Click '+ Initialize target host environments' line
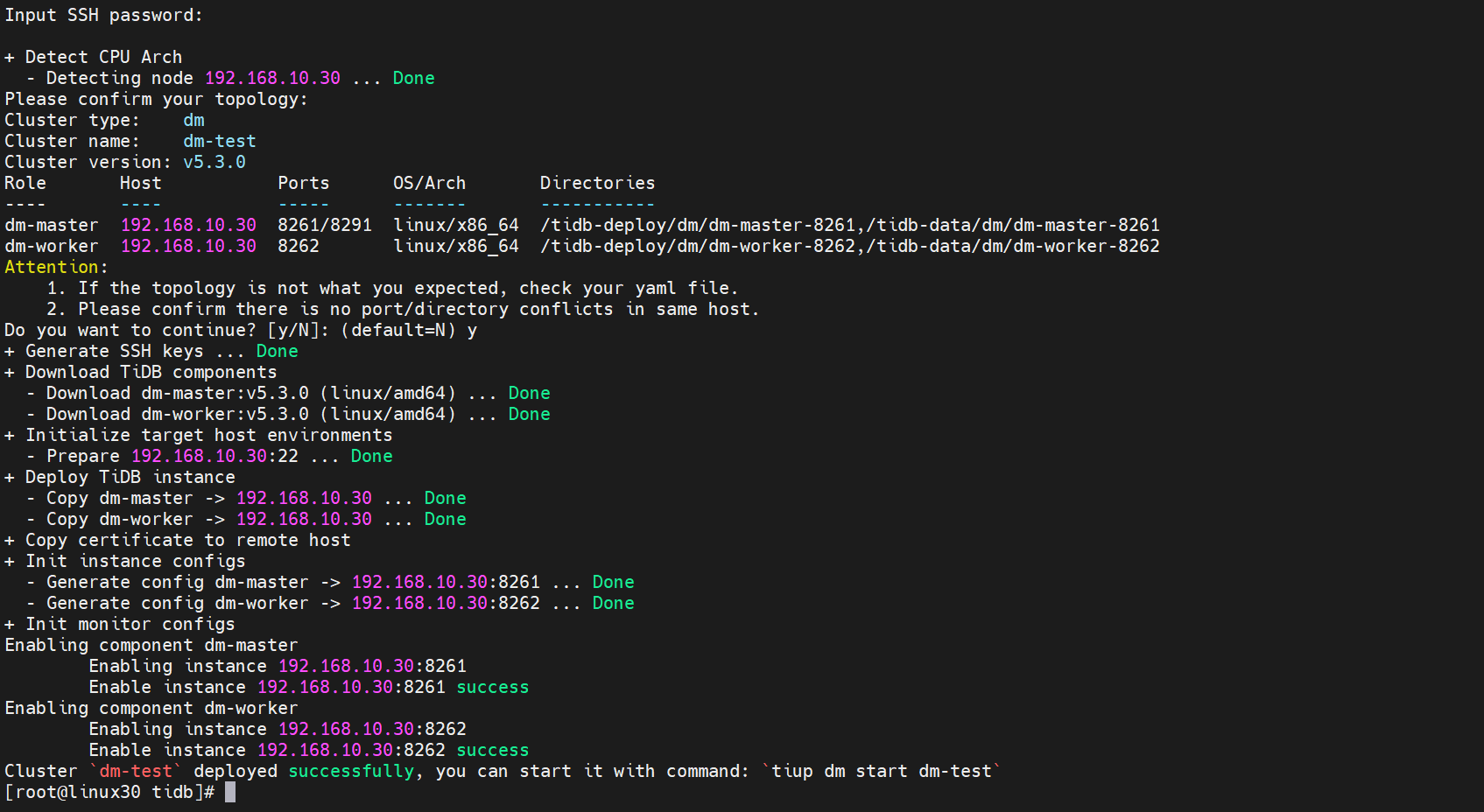This screenshot has width=1484, height=812. point(199,435)
